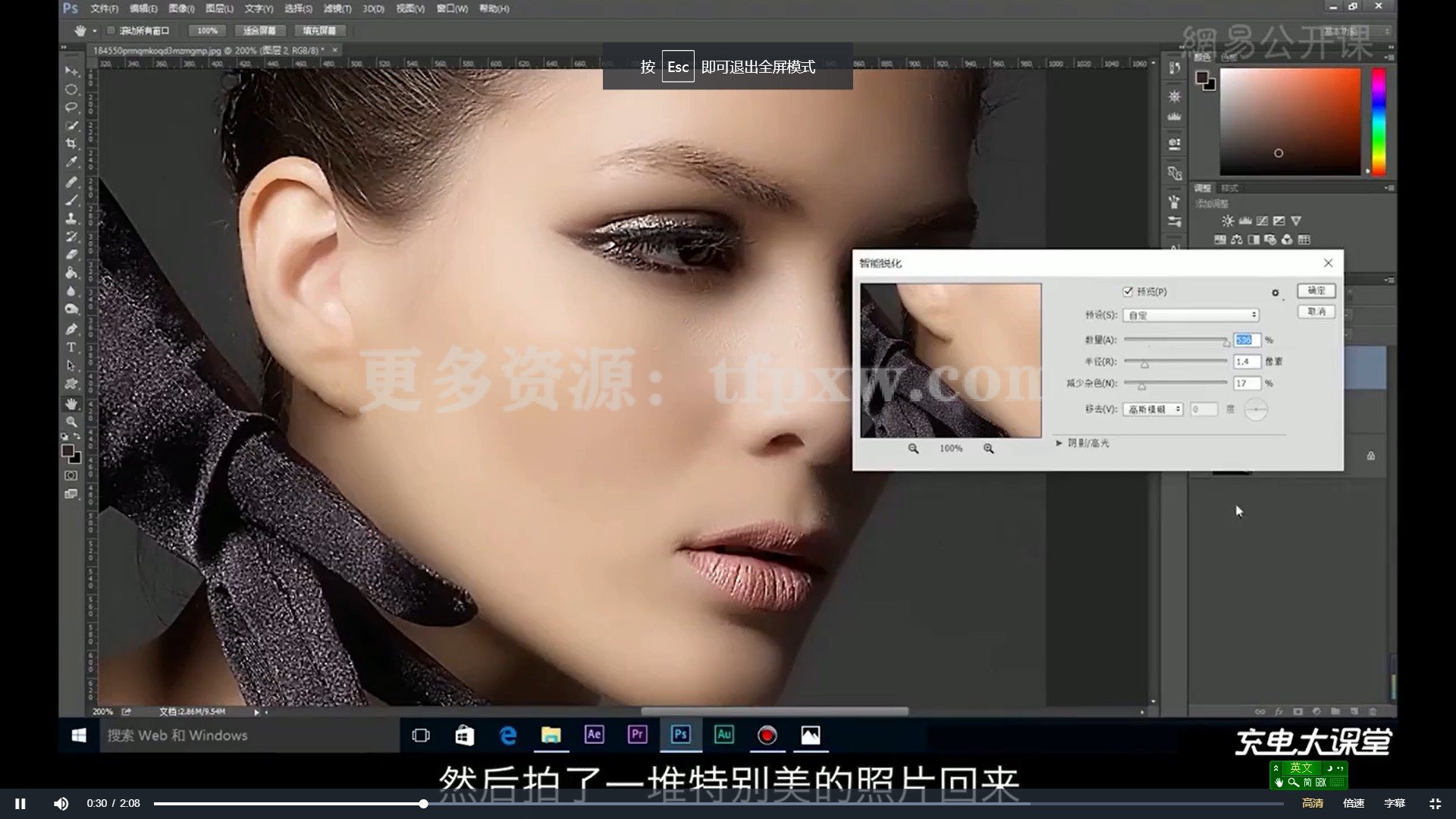Click the Curves adjustment icon
Screen dimensions: 1456x819
tap(1263, 221)
